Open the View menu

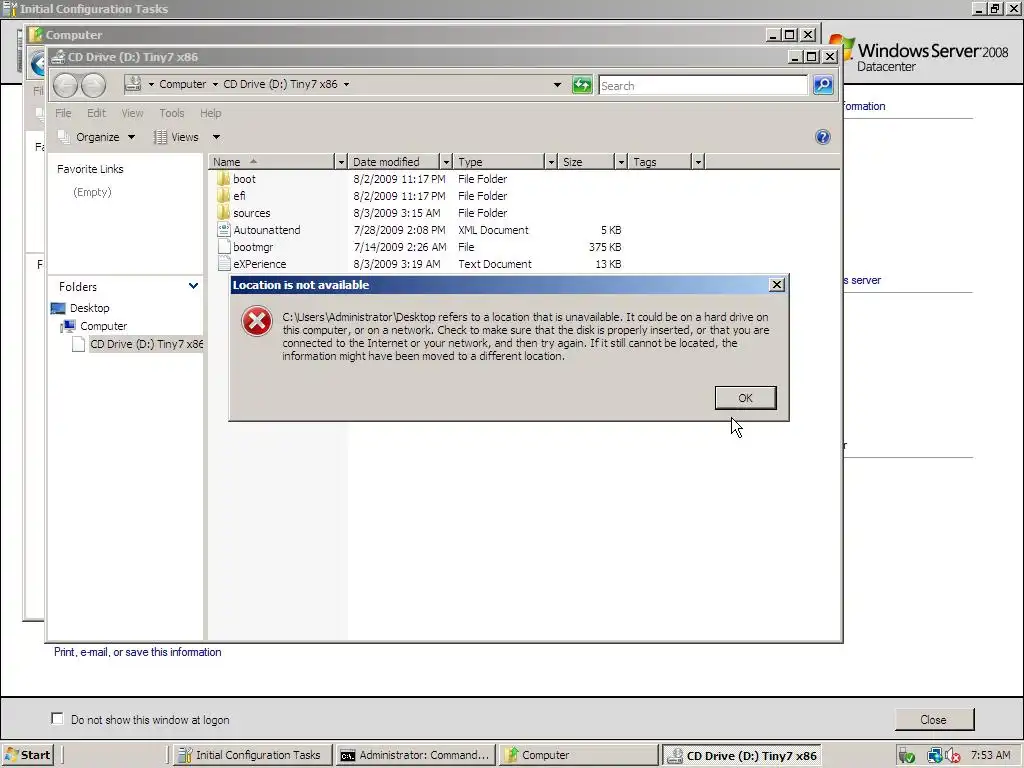click(x=132, y=113)
